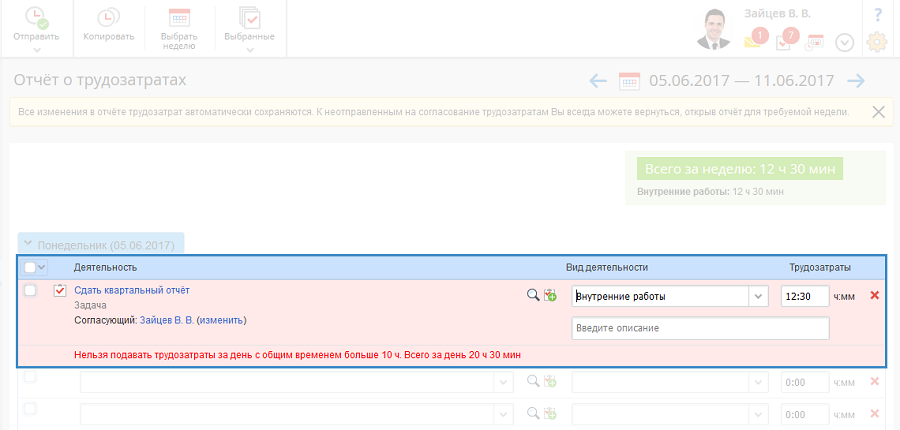Open dropdown arrow next to select-all checkbox
Image resolution: width=900 pixels, height=430 pixels.
41,267
